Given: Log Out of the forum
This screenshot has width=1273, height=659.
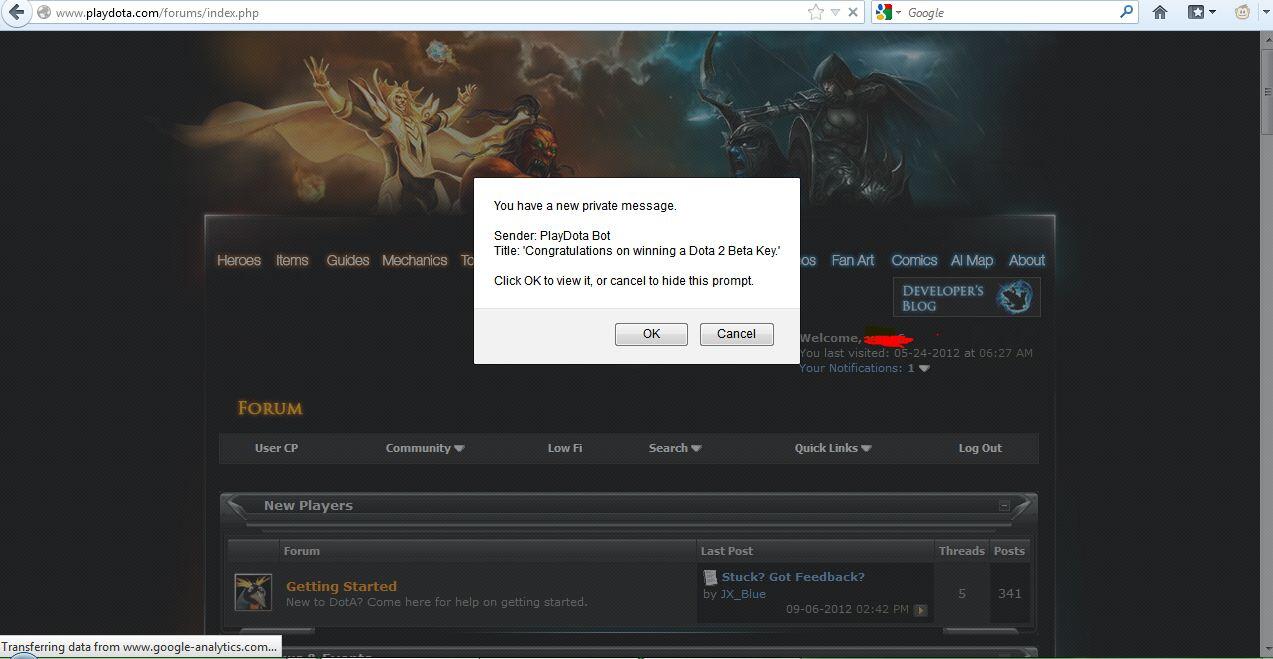Looking at the screenshot, I should pos(980,448).
